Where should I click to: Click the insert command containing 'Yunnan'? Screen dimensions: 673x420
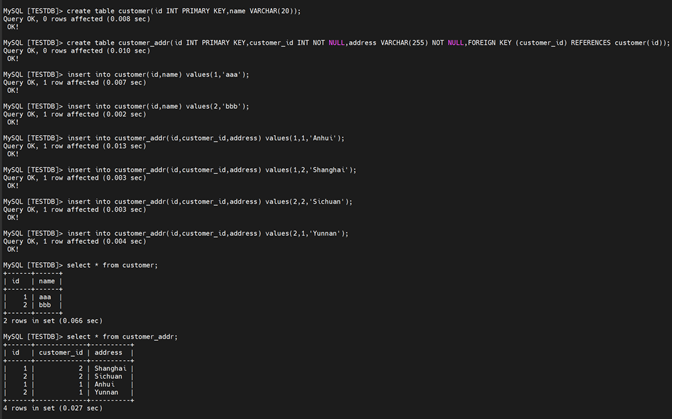tap(207, 233)
